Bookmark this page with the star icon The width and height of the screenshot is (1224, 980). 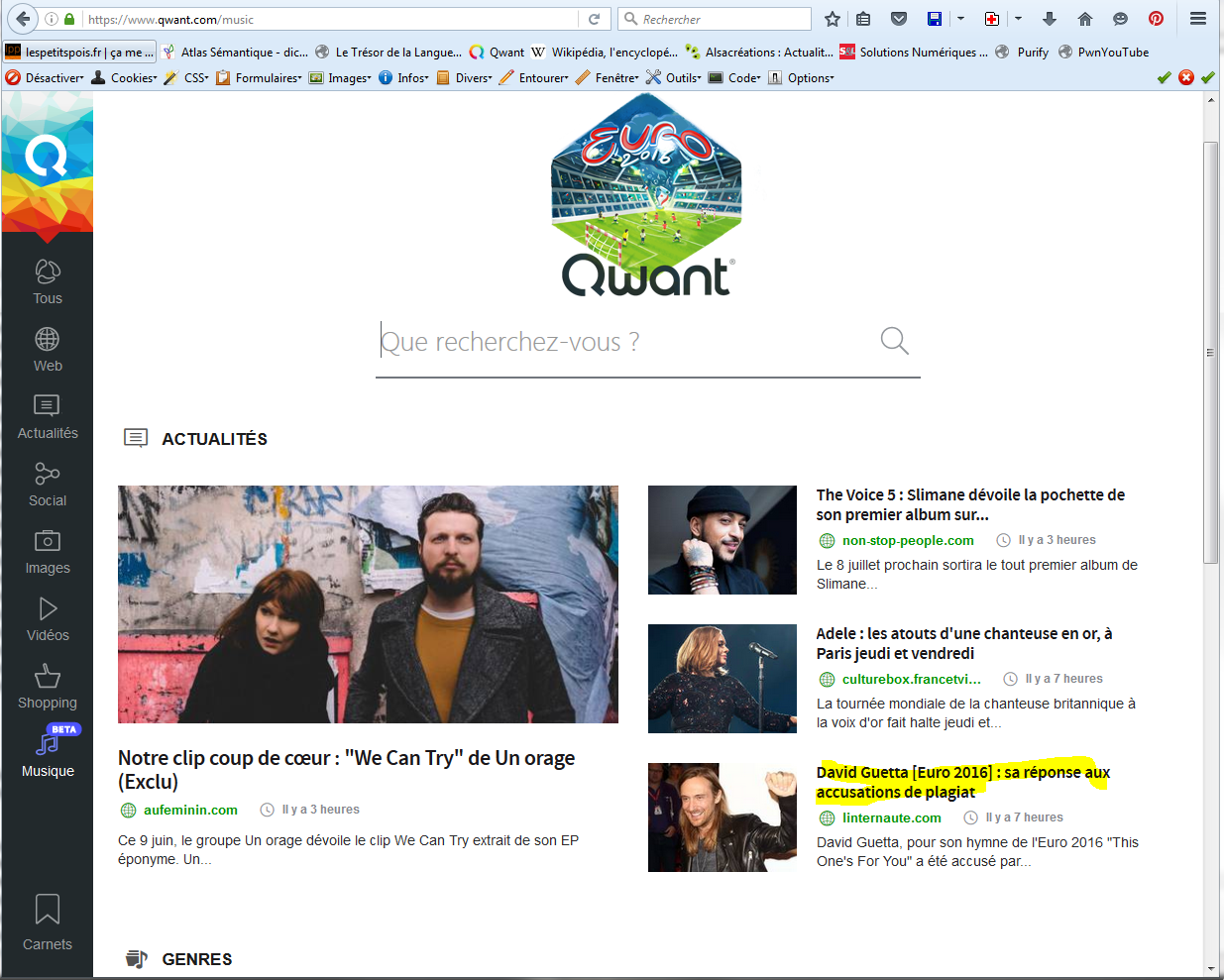[x=833, y=19]
